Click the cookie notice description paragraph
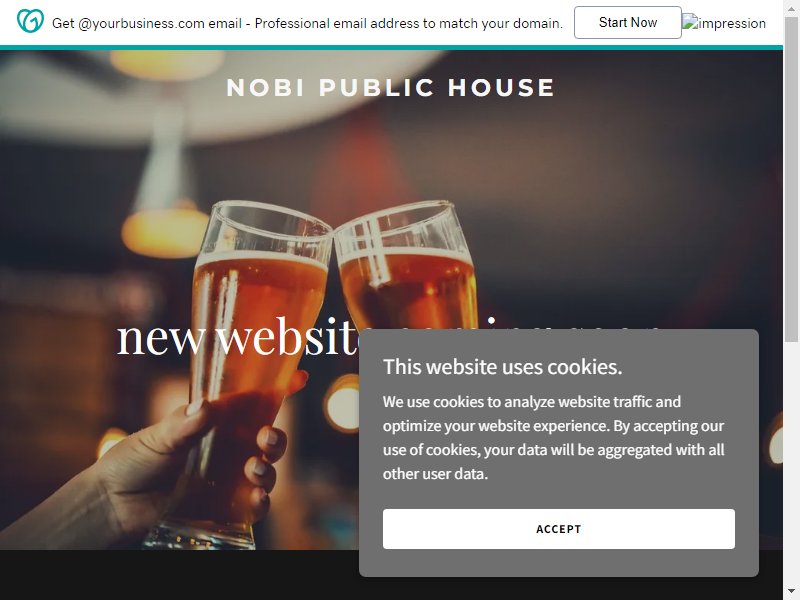This screenshot has height=600, width=800. (x=554, y=438)
